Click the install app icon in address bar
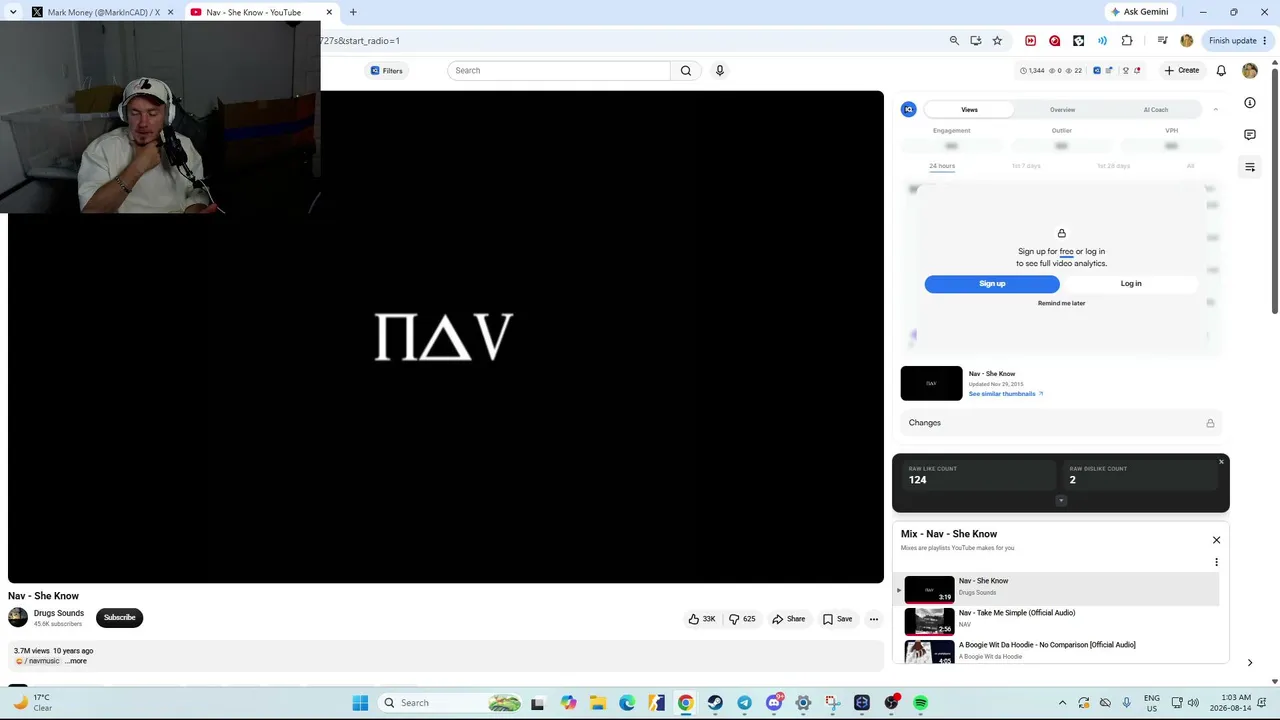This screenshot has height=720, width=1280. (x=976, y=41)
